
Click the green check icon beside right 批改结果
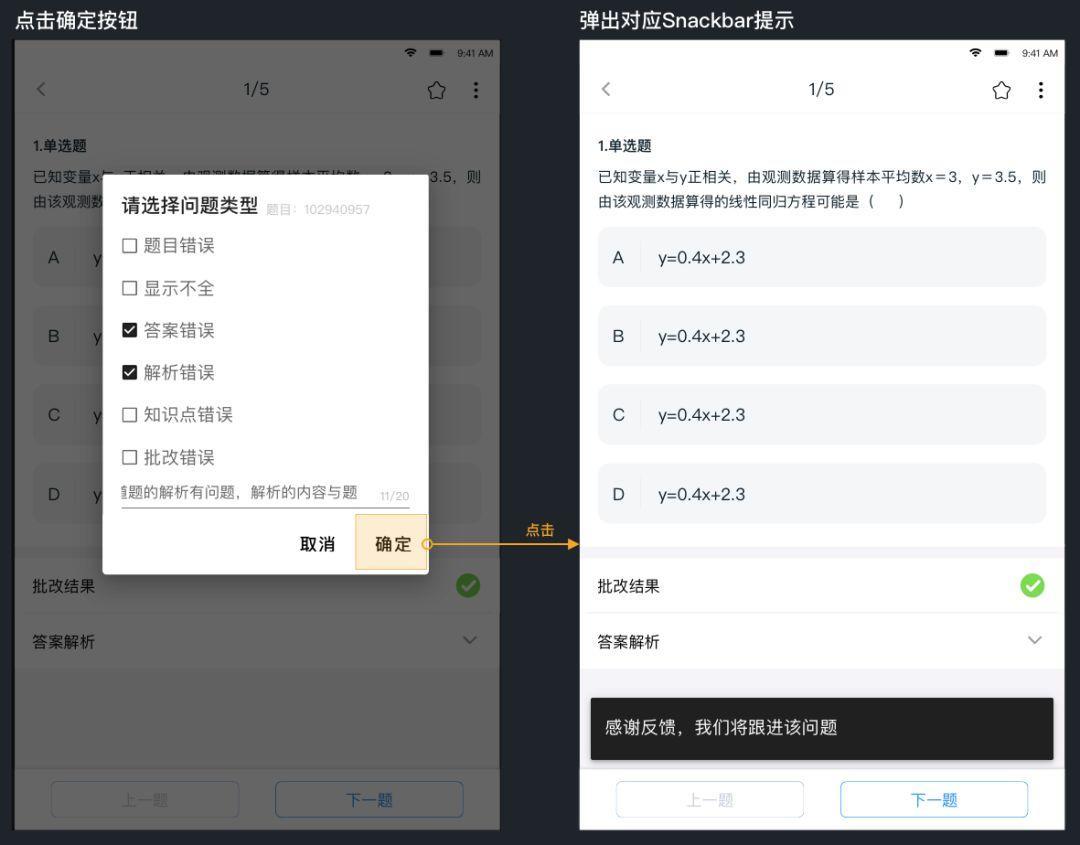point(1032,586)
